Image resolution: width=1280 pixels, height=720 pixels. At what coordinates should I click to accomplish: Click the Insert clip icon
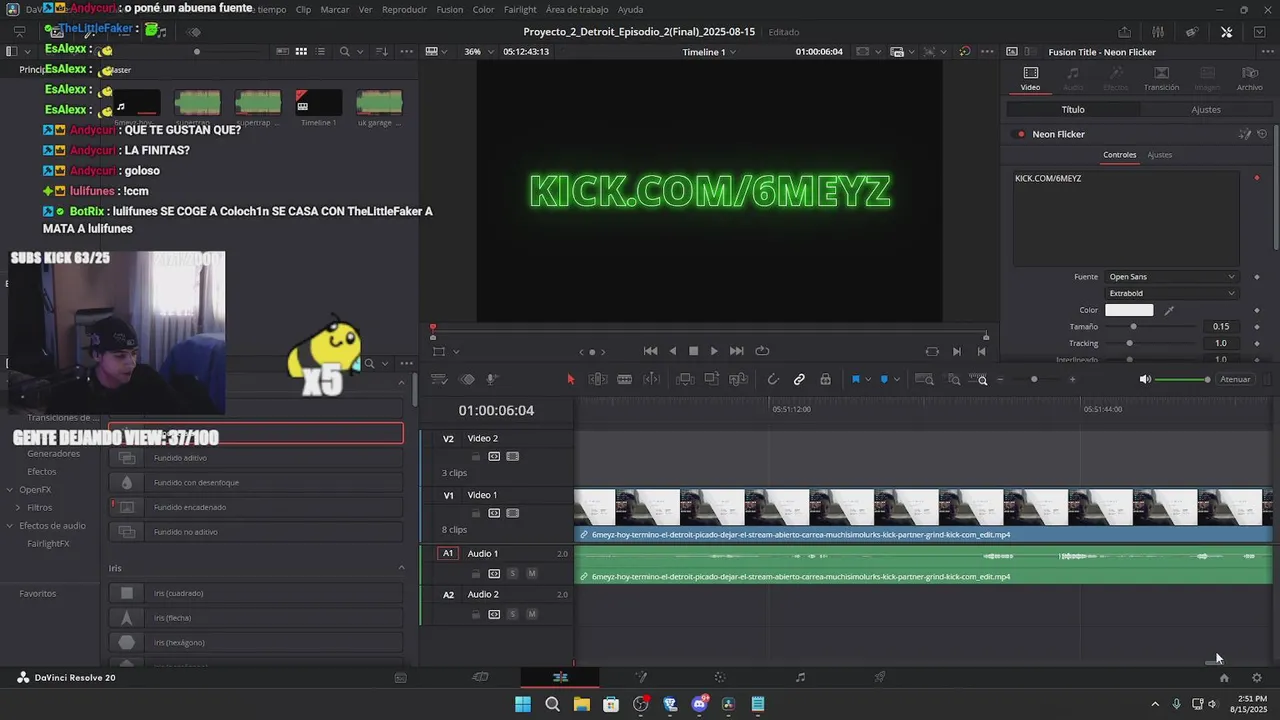click(x=685, y=379)
